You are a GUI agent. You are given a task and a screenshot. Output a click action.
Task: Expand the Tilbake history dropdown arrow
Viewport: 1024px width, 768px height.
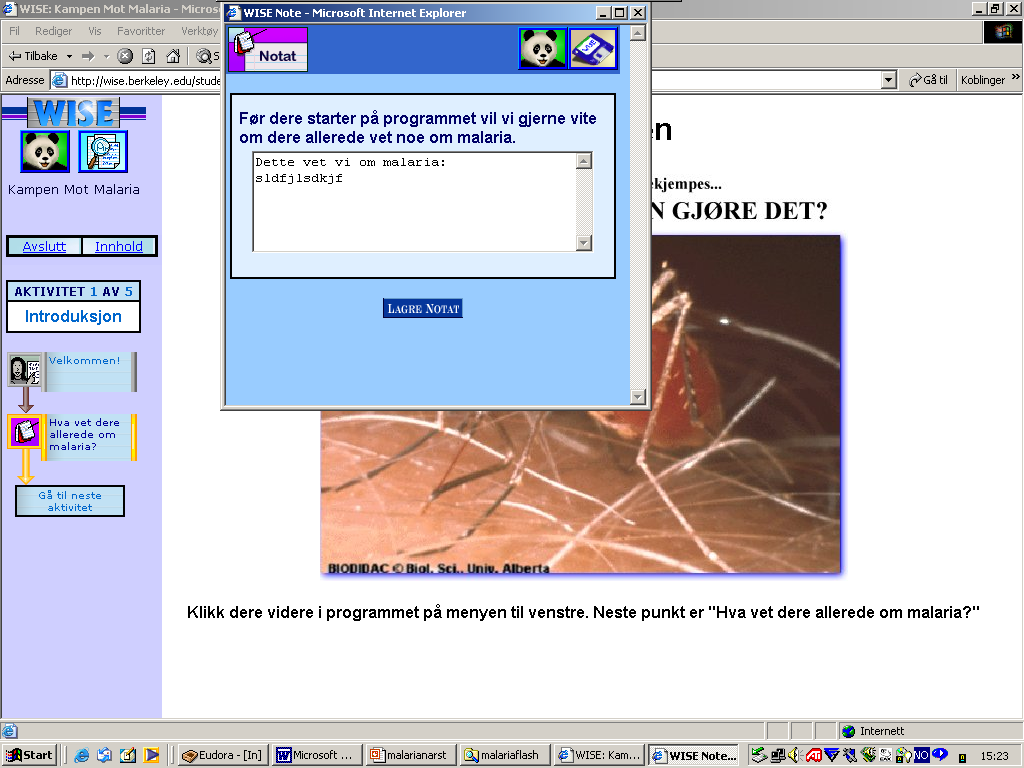pyautogui.click(x=69, y=56)
